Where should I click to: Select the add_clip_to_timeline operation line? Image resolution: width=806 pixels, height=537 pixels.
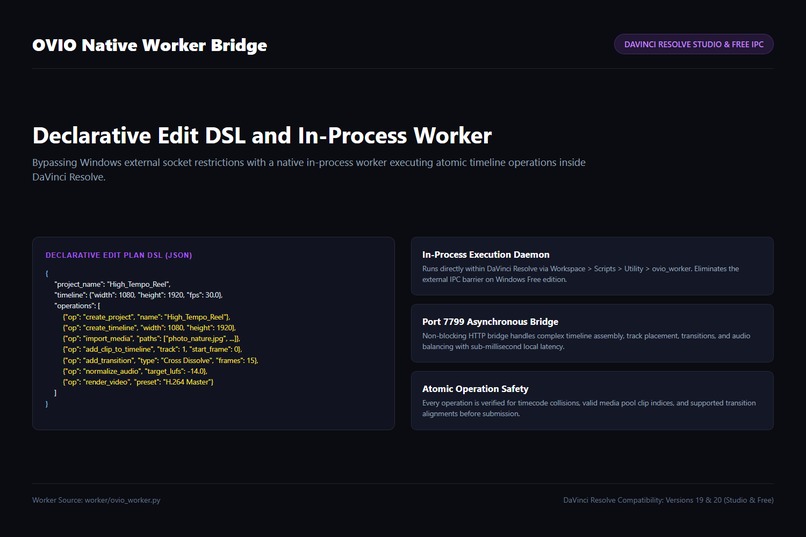click(152, 349)
